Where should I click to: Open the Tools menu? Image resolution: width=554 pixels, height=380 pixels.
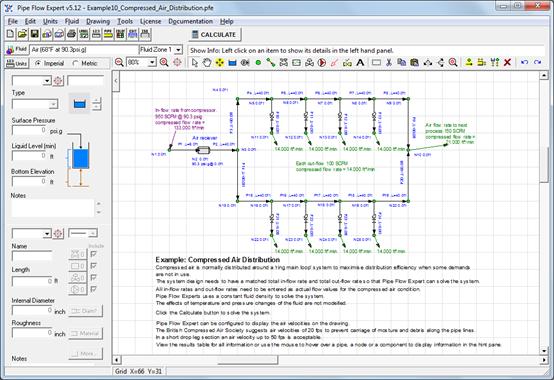pos(125,21)
